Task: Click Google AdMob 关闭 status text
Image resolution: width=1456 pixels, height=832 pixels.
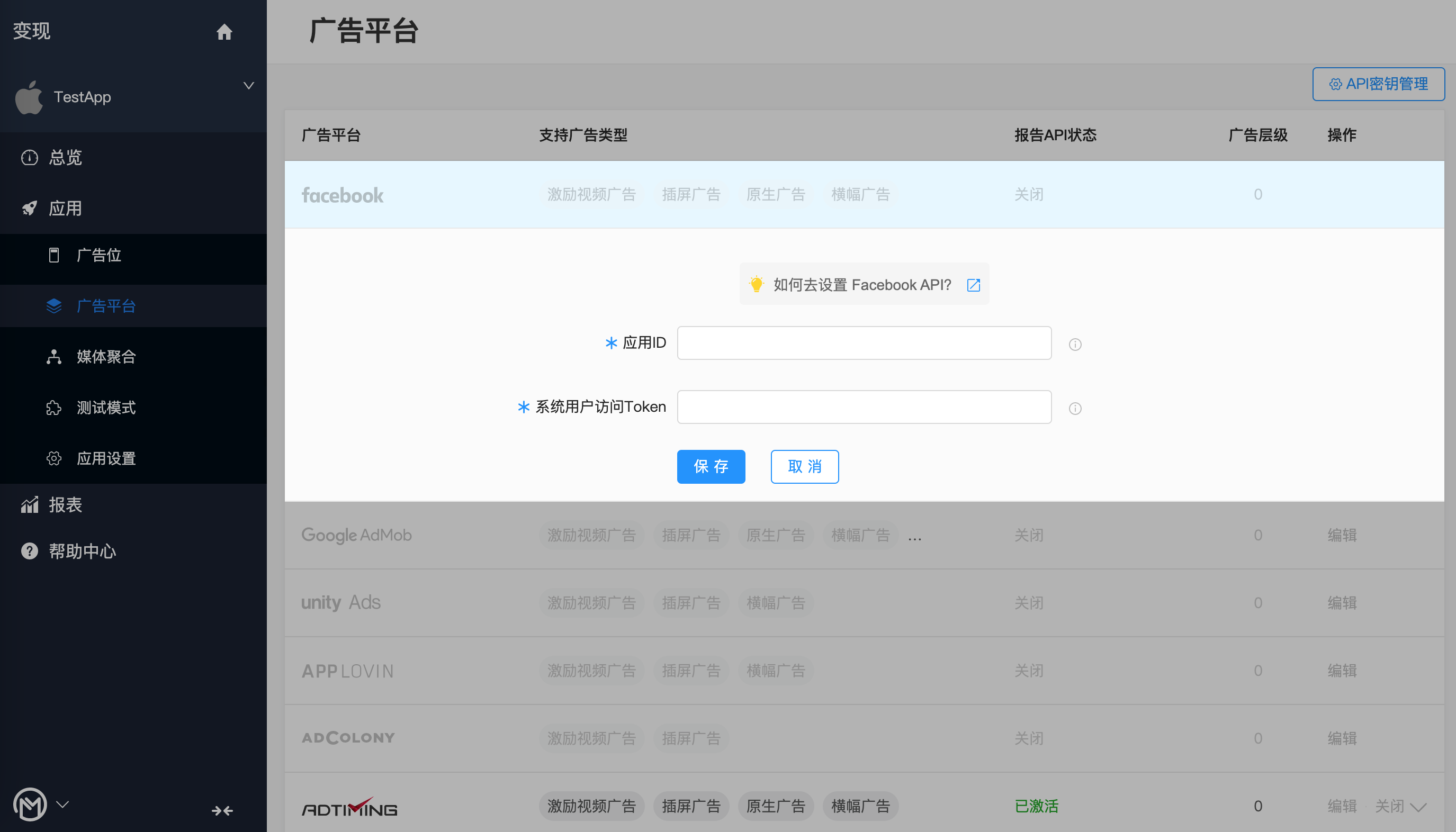Action: 1029,535
